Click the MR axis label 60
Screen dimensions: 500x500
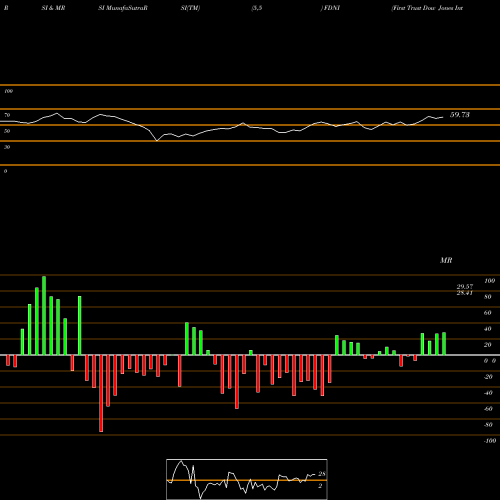[x=488, y=313]
